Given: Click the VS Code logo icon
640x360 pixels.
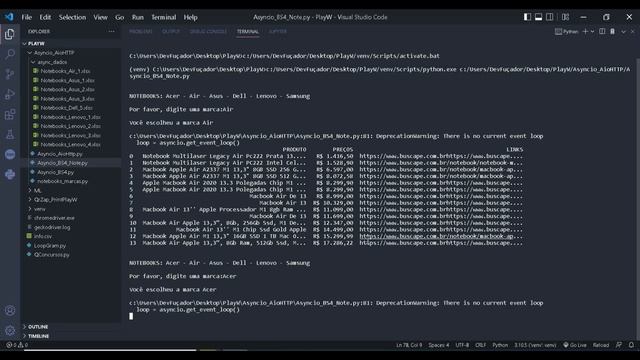Looking at the screenshot, I should coord(9,17).
